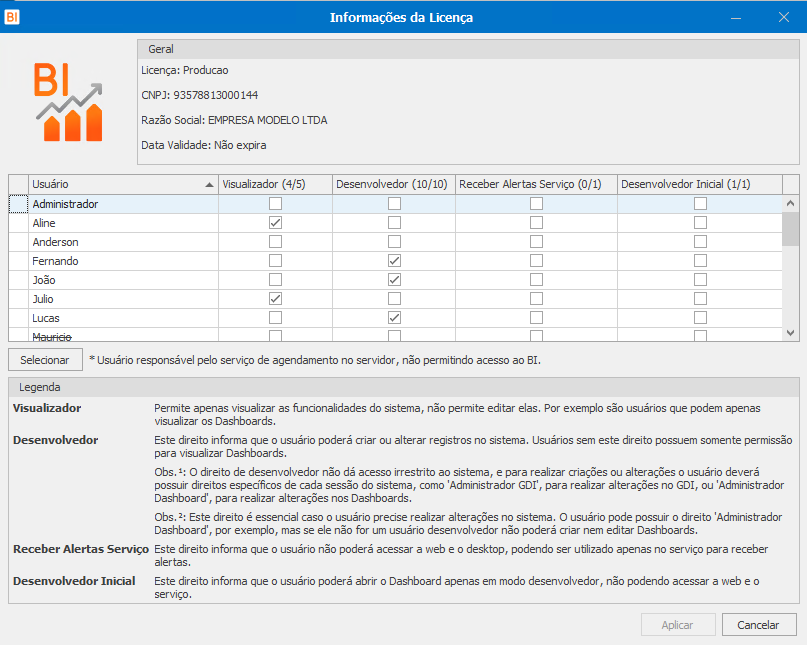The image size is (807, 645).
Task: Select the Fernando user row
Action: click(395, 261)
